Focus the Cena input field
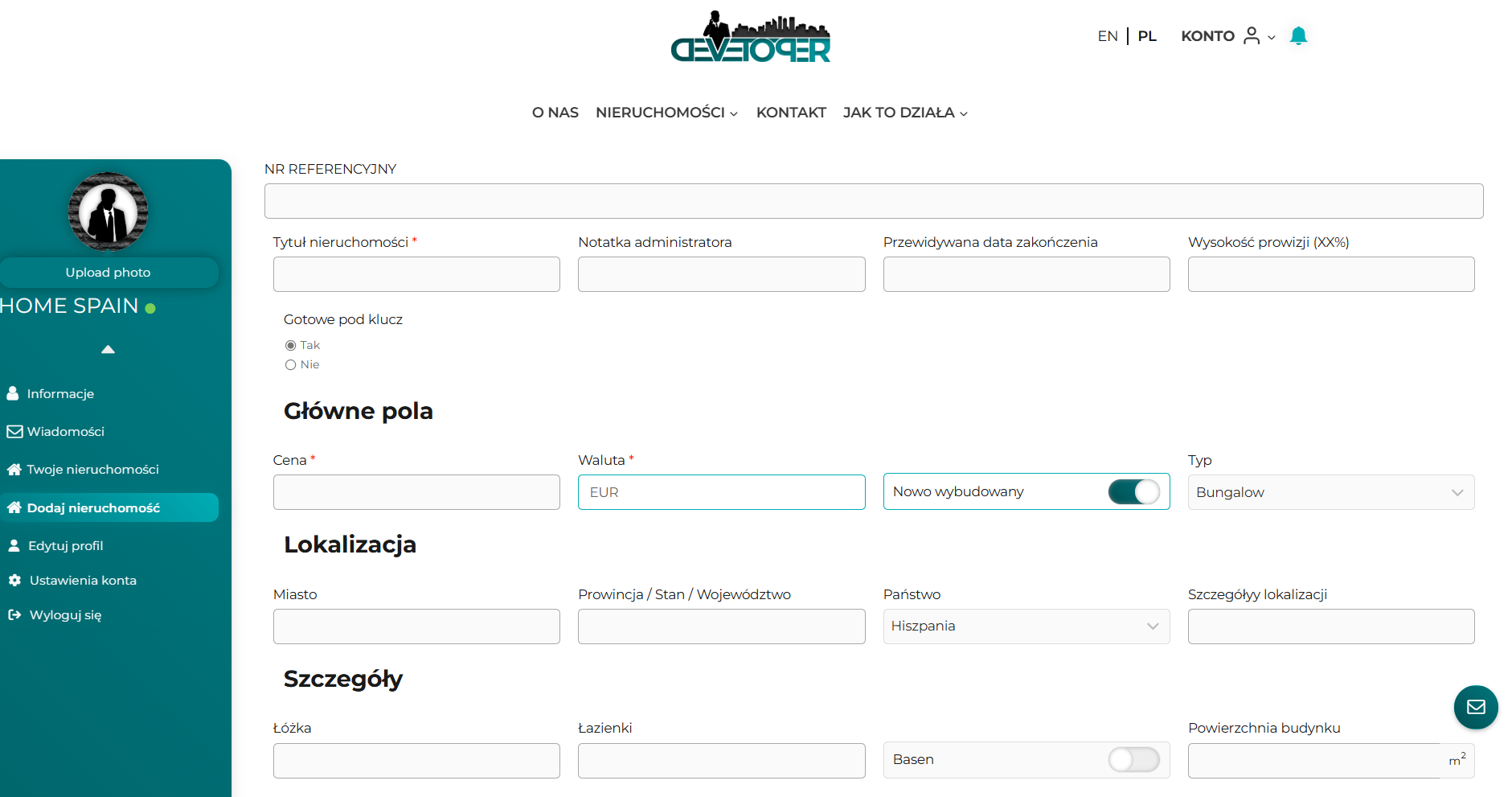This screenshot has width=1512, height=797. click(416, 492)
